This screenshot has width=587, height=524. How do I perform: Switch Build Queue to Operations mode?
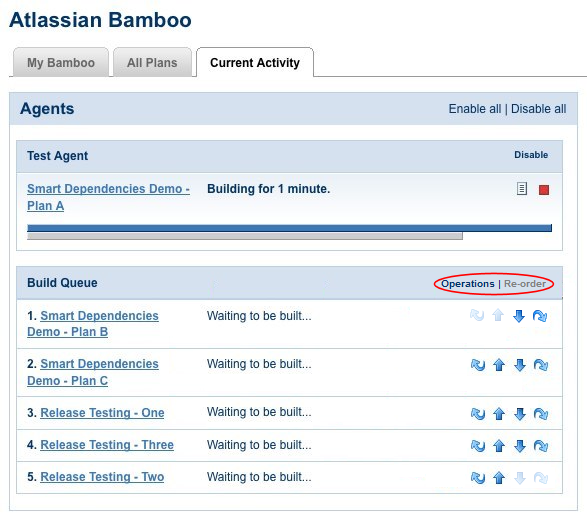468,284
